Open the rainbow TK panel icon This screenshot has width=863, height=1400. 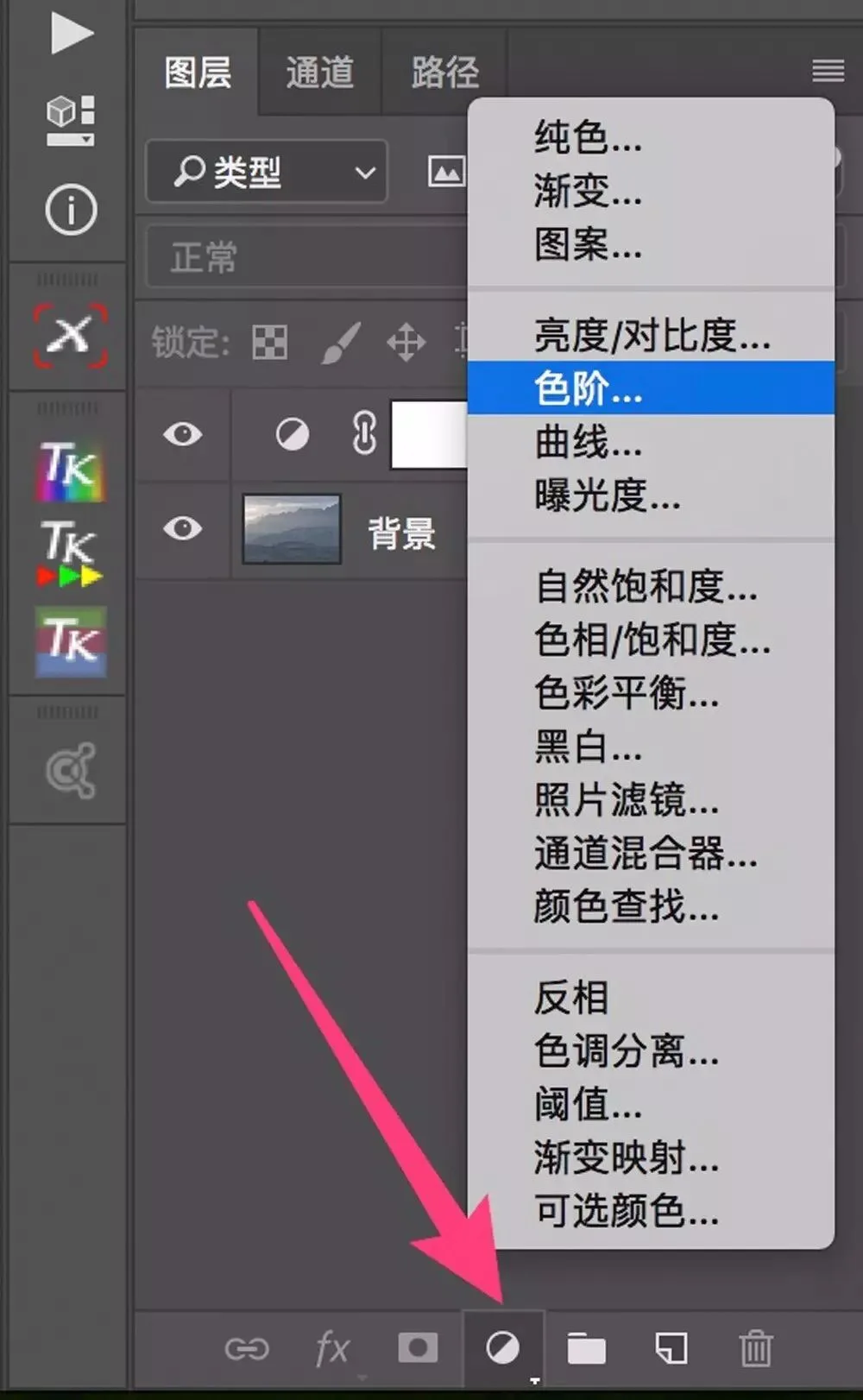[70, 471]
